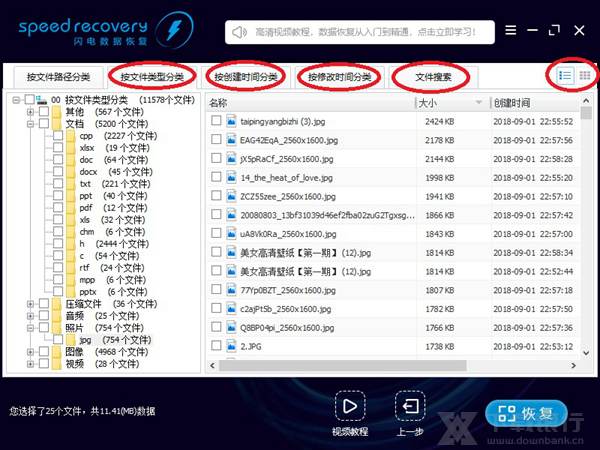Switch to 按创建时间分类 tab
Viewport: 600px width, 450px height.
click(246, 76)
